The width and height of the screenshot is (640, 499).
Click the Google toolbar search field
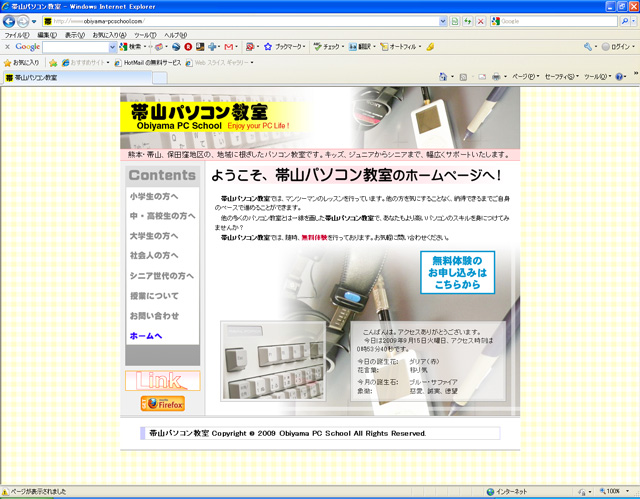76,47
